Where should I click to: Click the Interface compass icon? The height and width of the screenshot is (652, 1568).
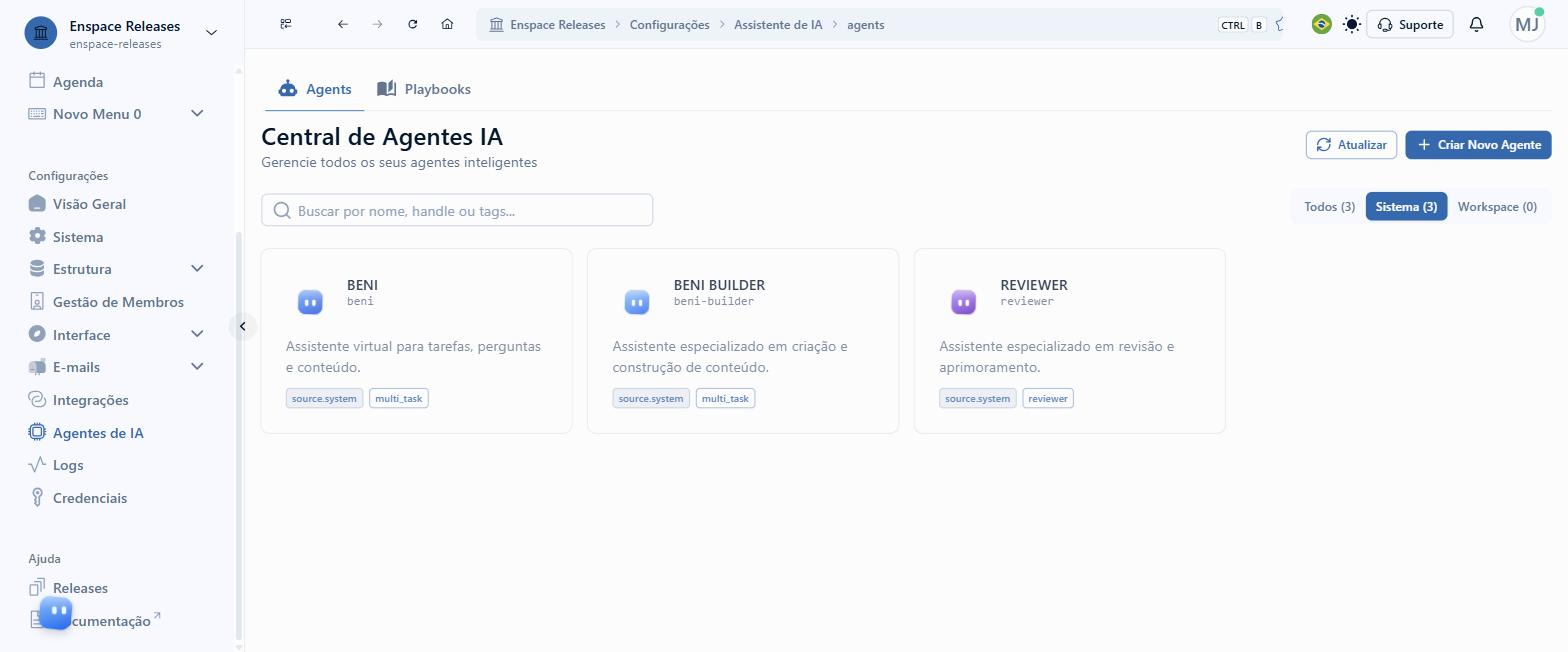(37, 334)
